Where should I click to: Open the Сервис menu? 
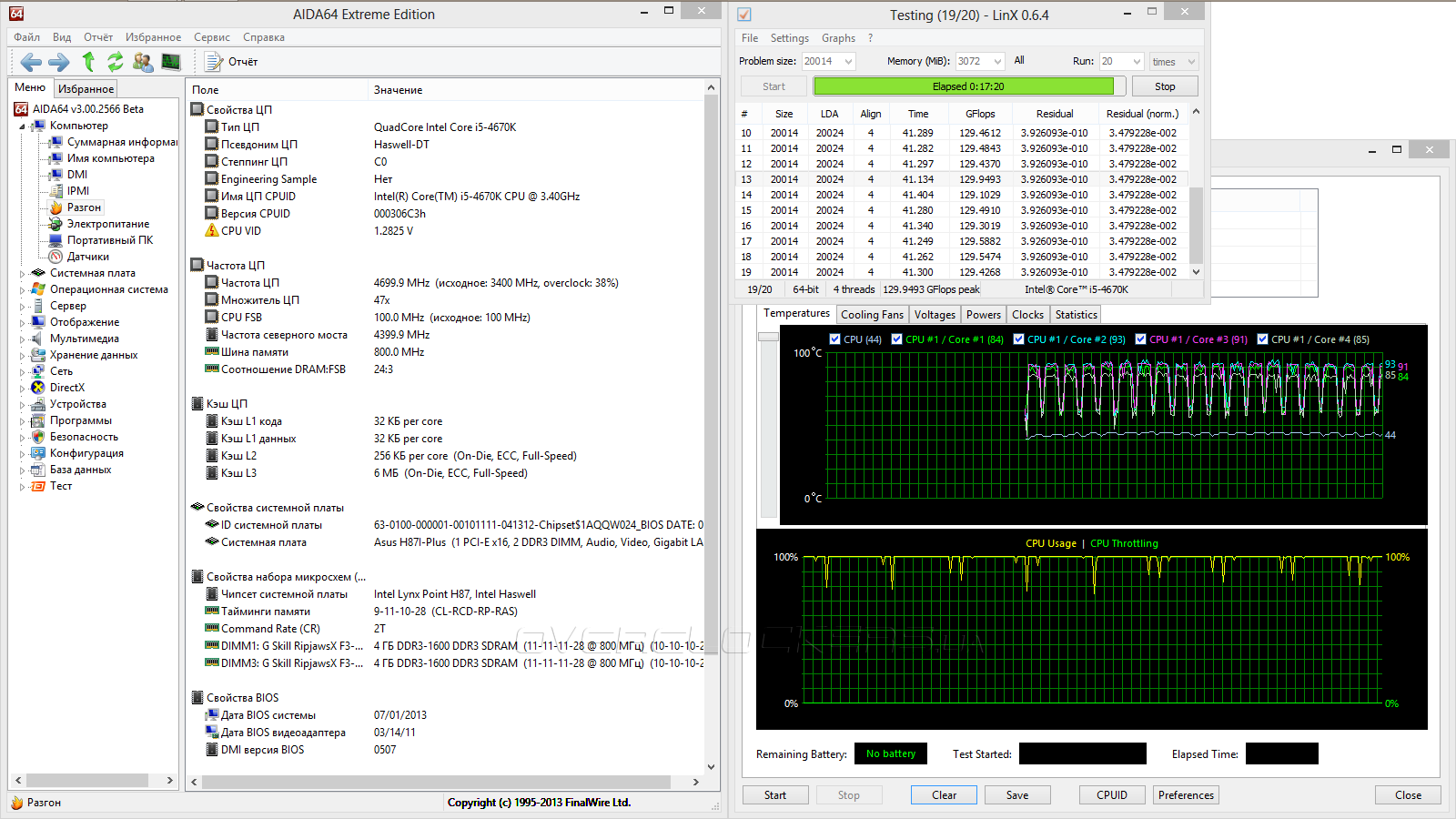click(211, 37)
